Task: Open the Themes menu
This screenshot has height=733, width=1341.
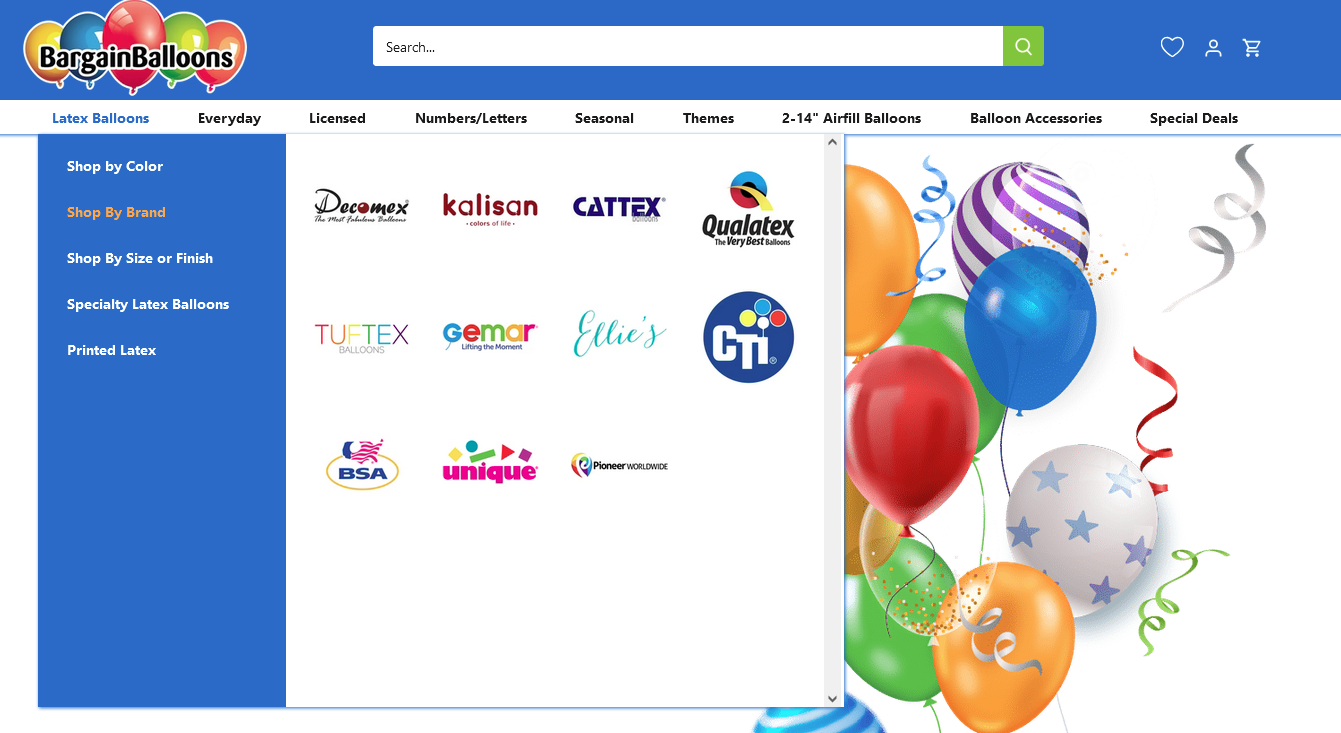Action: [x=708, y=118]
